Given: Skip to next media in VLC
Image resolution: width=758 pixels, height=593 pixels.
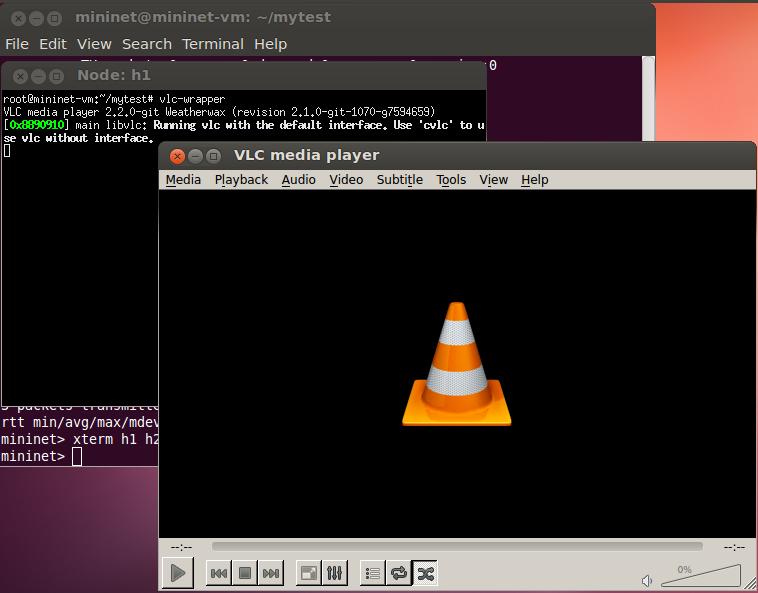Looking at the screenshot, I should click(x=271, y=573).
